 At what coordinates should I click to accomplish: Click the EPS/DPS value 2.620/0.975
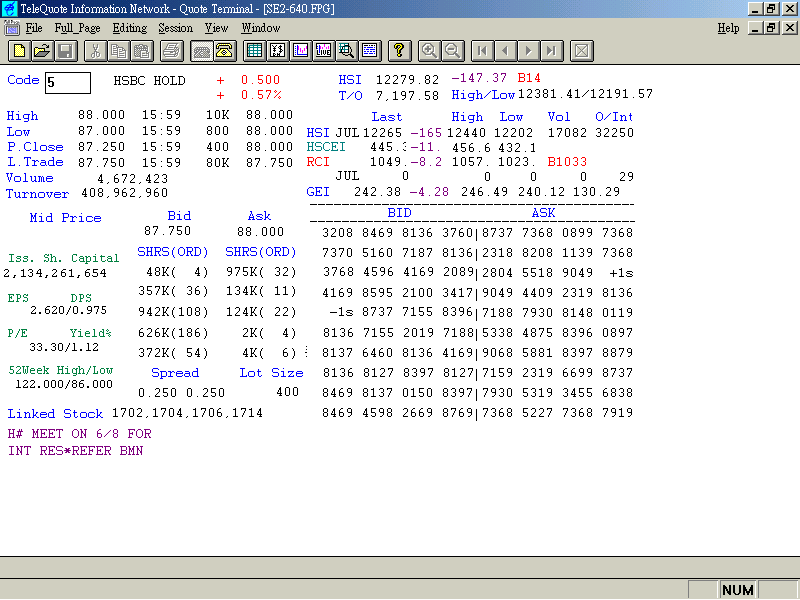click(68, 310)
